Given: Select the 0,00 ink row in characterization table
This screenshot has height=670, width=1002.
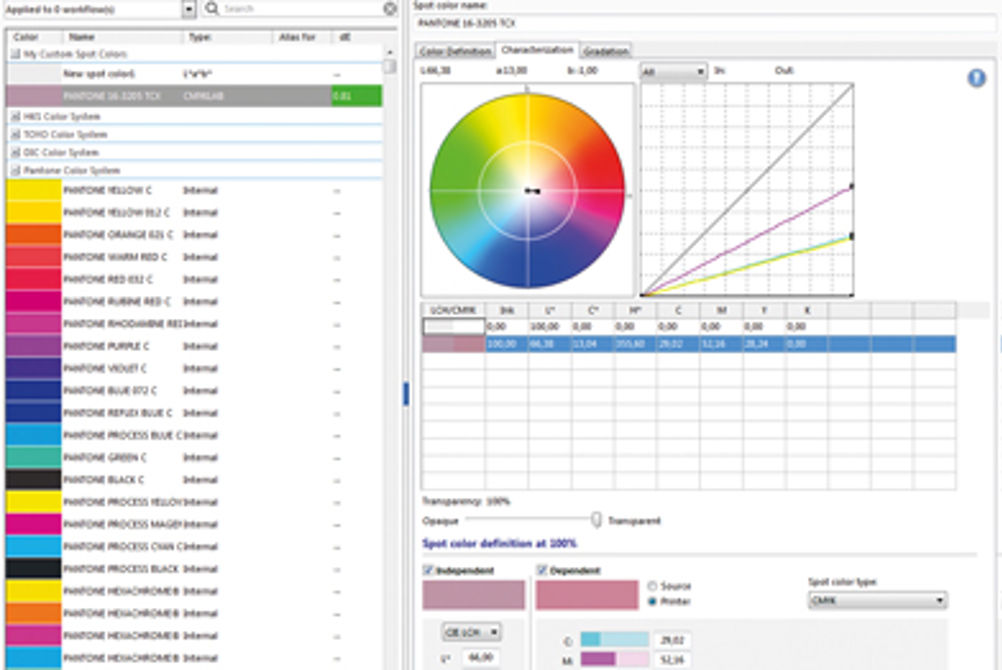Looking at the screenshot, I should pyautogui.click(x=689, y=327).
